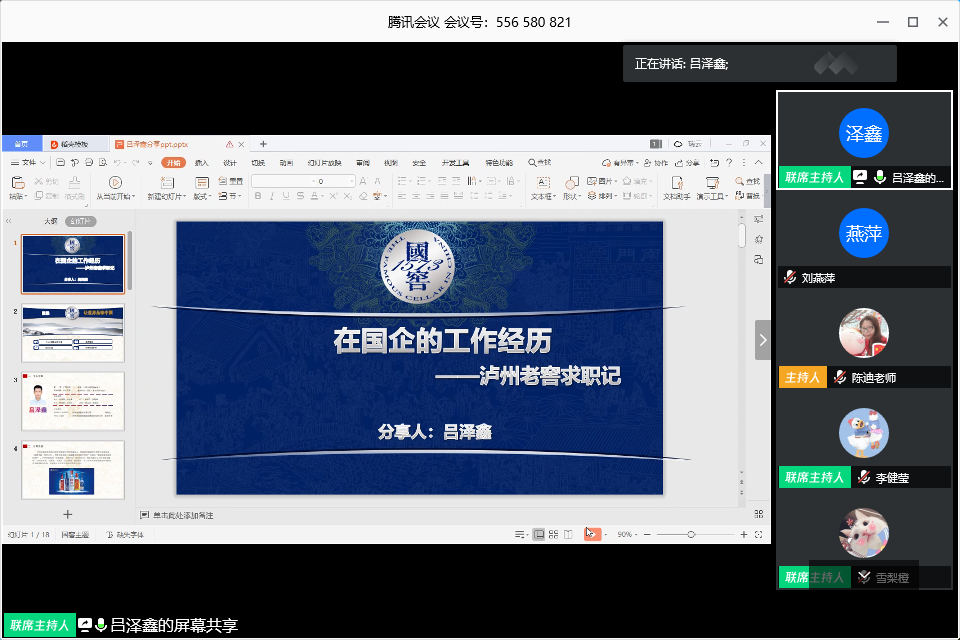960x640 pixels.
Task: Collapse the participant panel with side arrow
Action: (763, 340)
